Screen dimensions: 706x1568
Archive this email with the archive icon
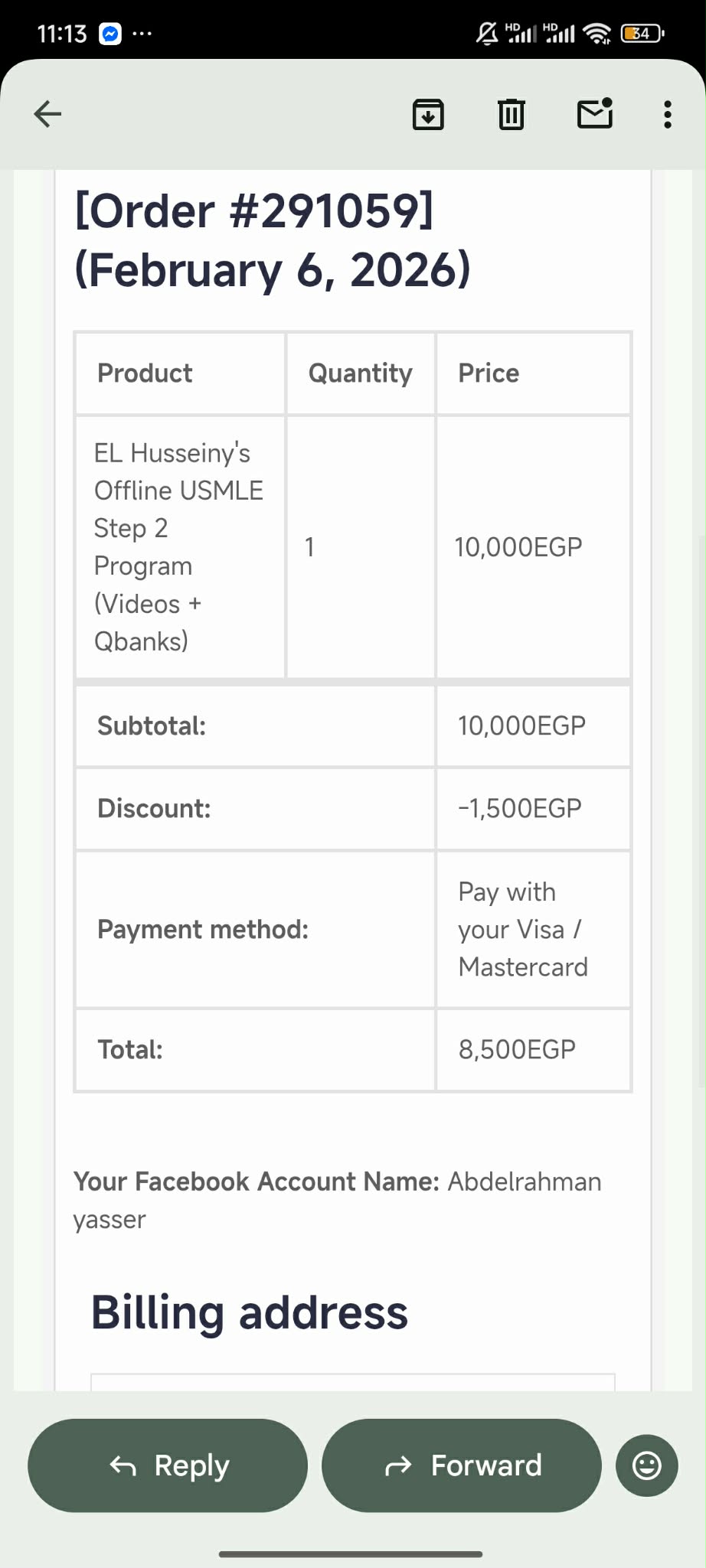[x=428, y=115]
